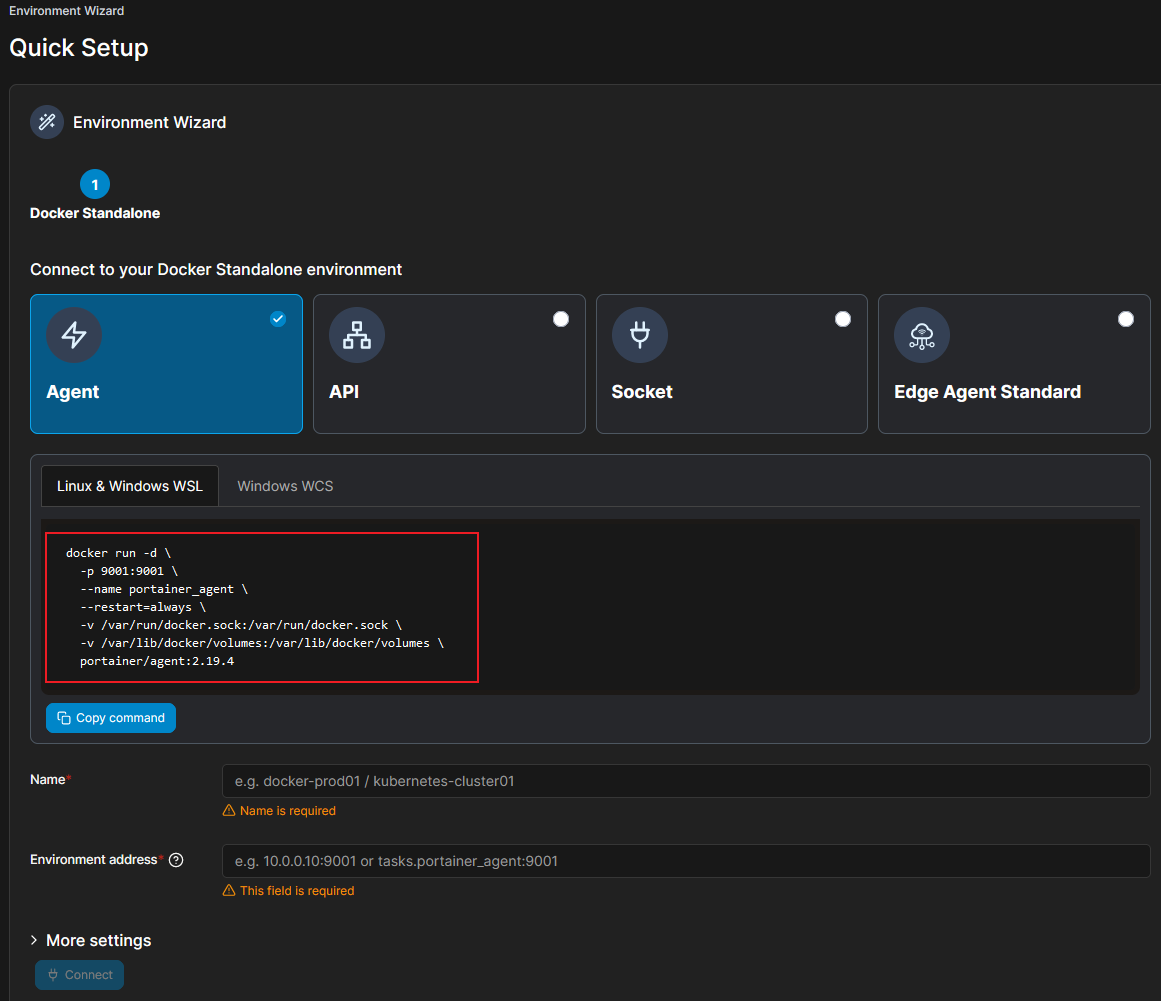The height and width of the screenshot is (1001, 1161).
Task: Click the This field is required message
Action: [297, 891]
